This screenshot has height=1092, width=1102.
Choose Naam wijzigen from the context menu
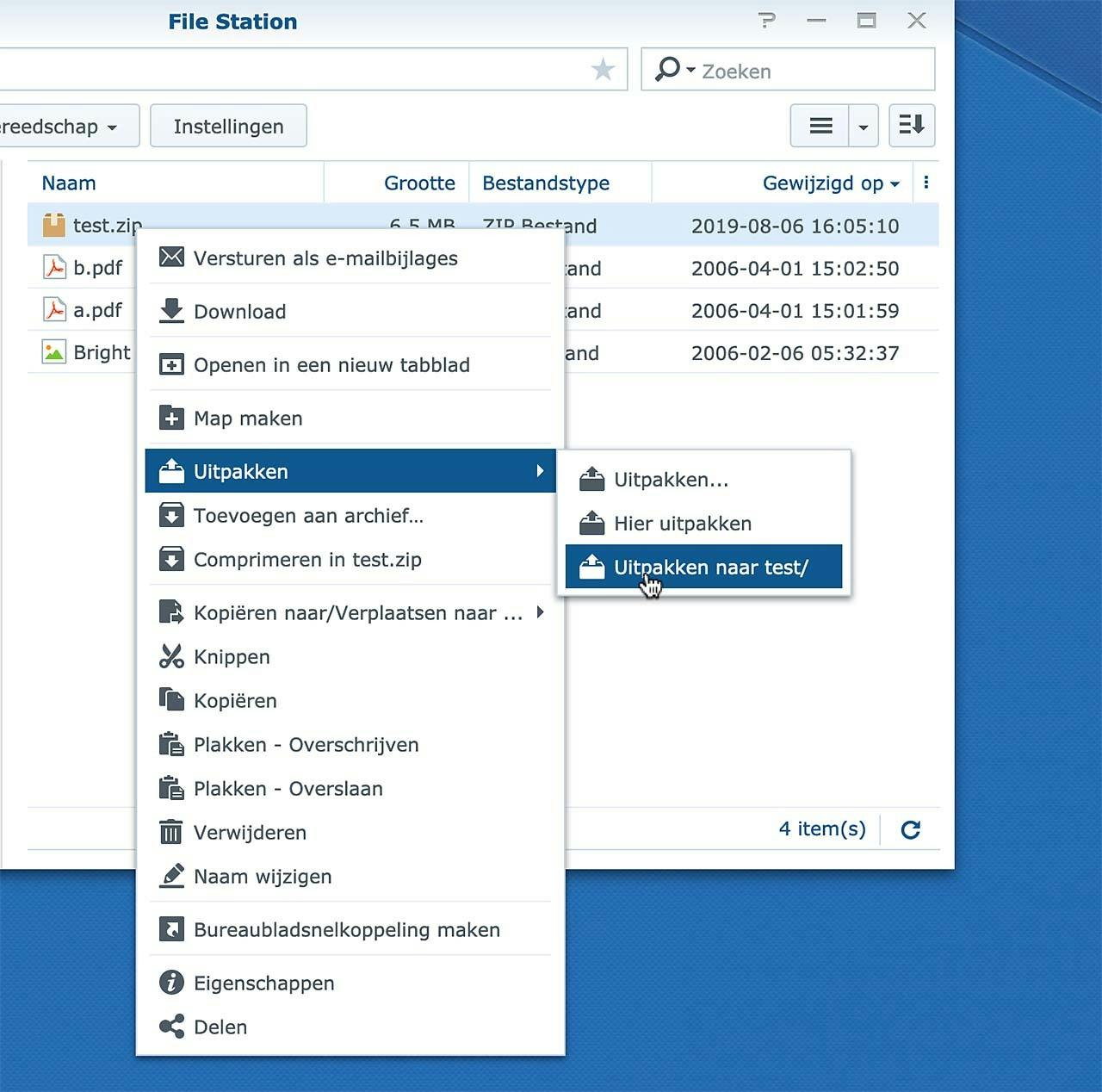point(350,876)
